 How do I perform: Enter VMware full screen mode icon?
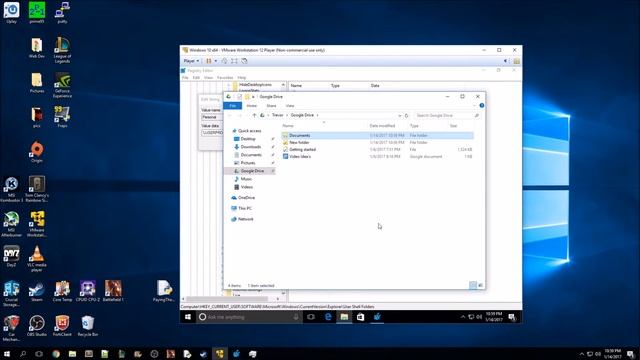(234, 61)
